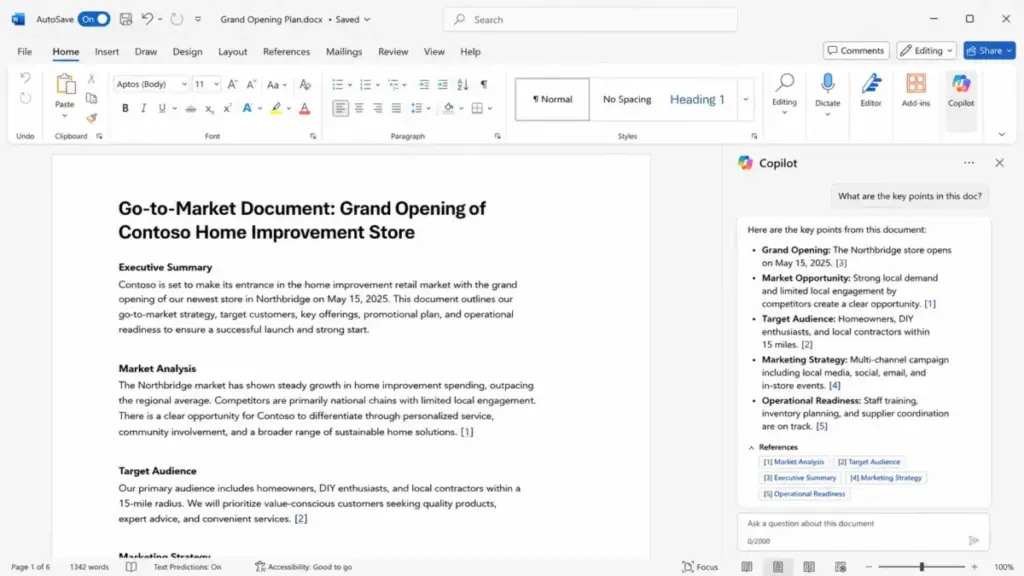The height and width of the screenshot is (576, 1024).
Task: Expand the bullets list dropdown
Action: click(350, 85)
